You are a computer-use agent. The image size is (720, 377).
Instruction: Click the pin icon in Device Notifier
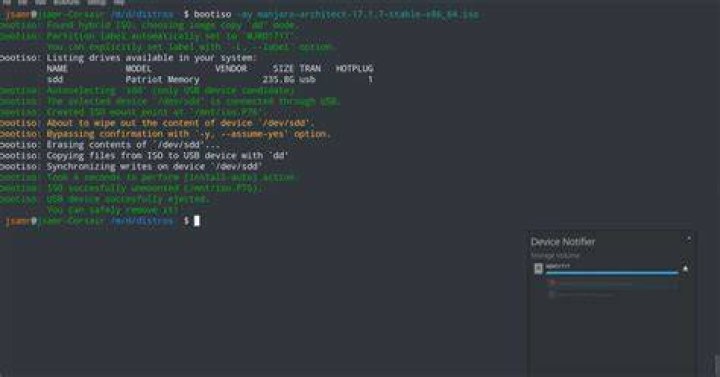689,238
